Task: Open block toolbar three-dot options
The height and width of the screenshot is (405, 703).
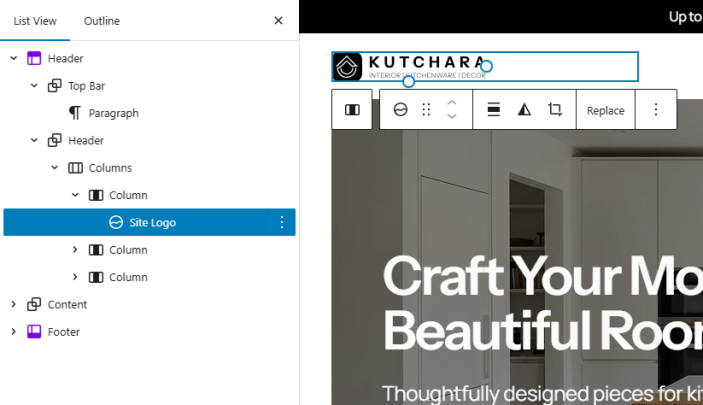Action: point(656,109)
